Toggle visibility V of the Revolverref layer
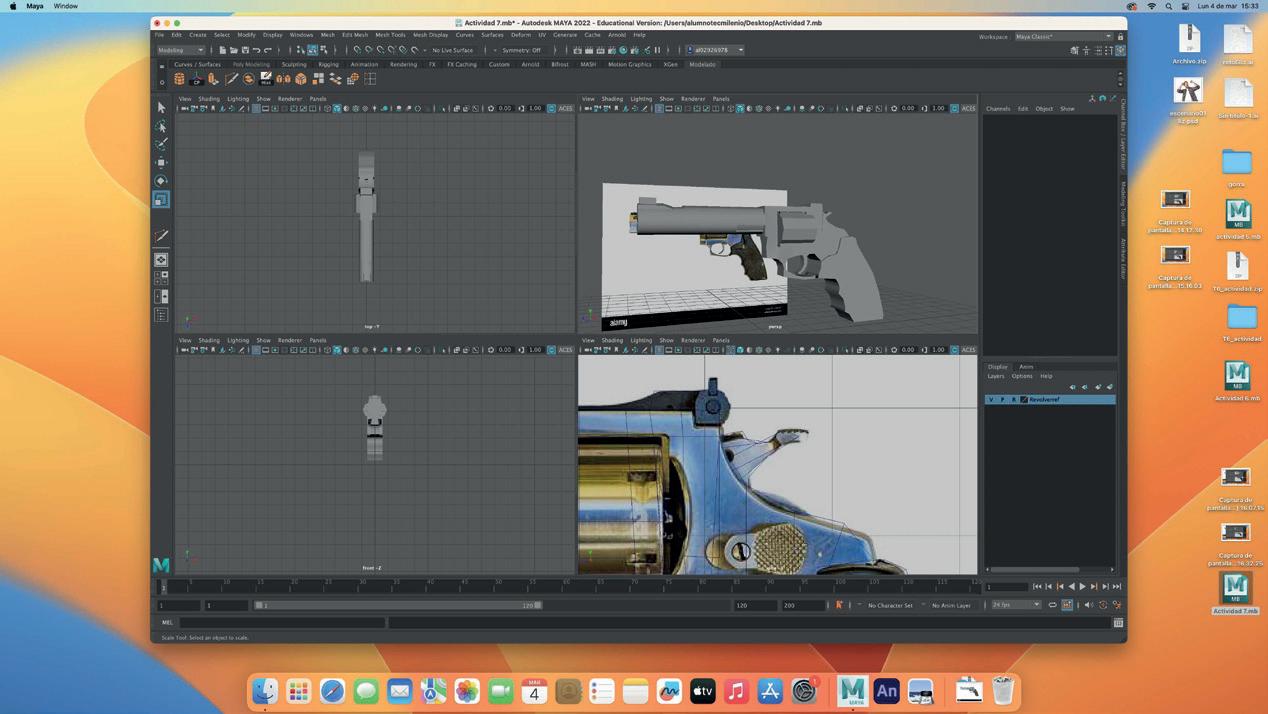The image size is (1268, 714). point(991,399)
